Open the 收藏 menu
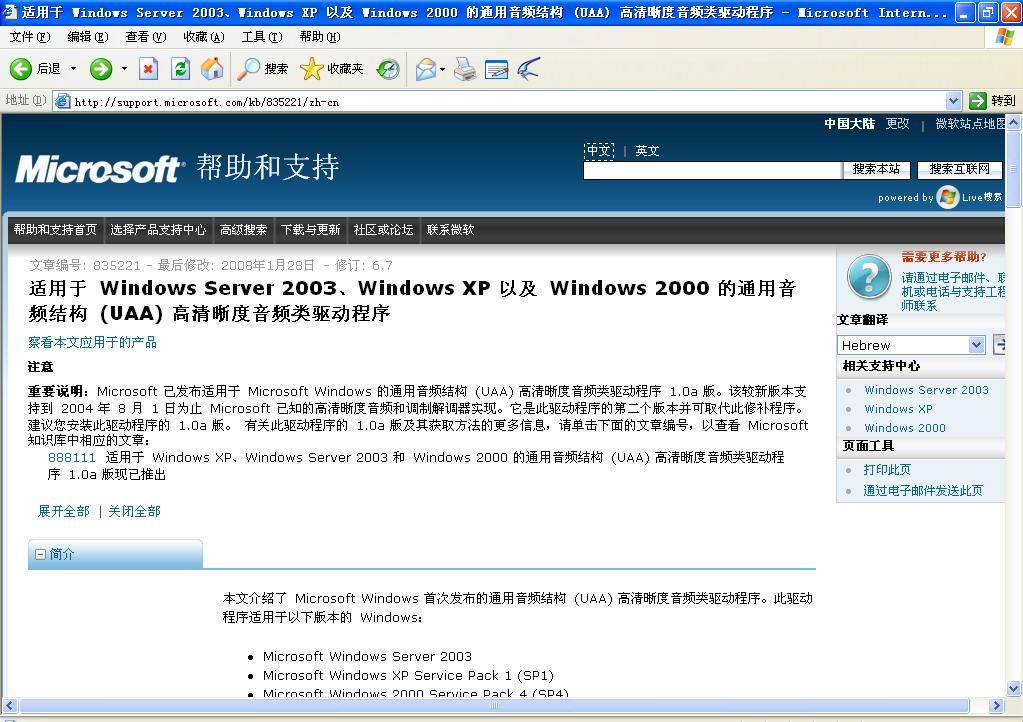Viewport: 1023px width, 722px height. pos(204,37)
